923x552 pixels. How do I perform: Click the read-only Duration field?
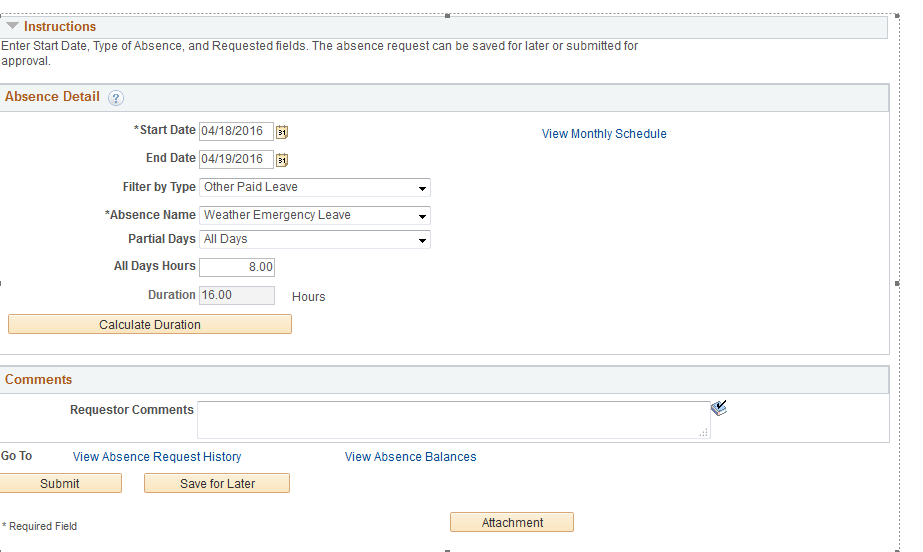237,295
